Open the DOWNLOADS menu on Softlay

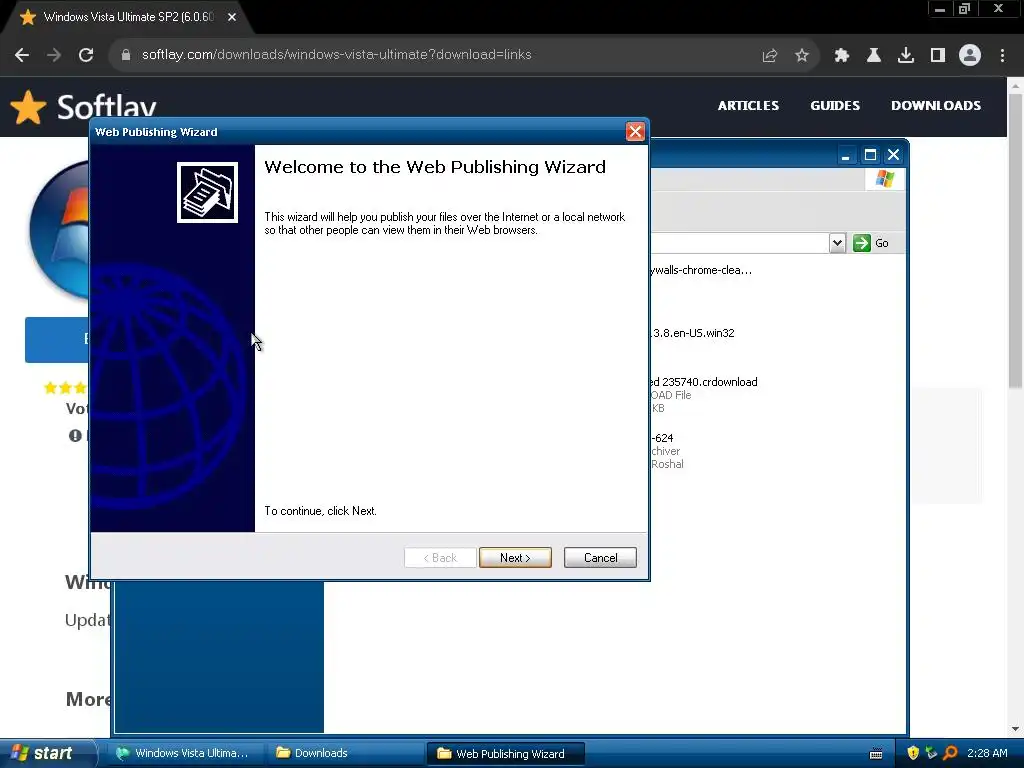tap(936, 106)
